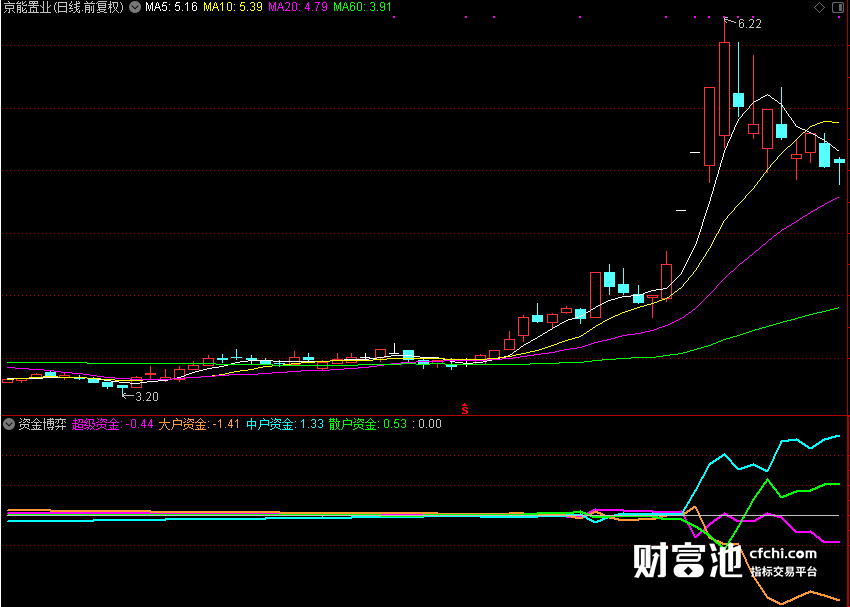Click the 3.20 low price annotation
This screenshot has width=850, height=607.
(x=147, y=397)
